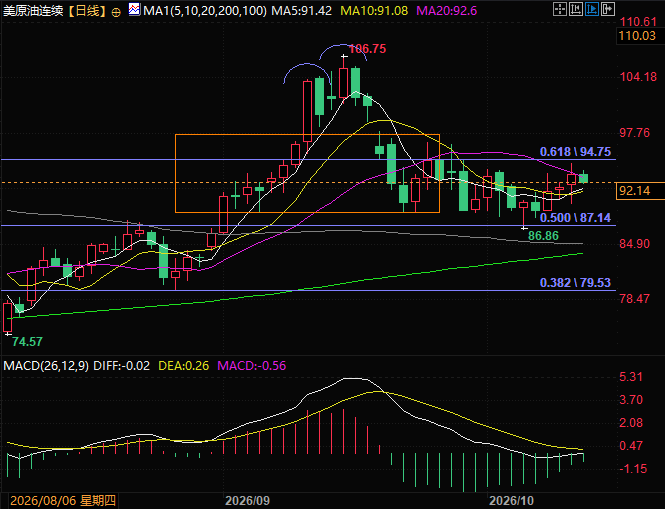Click the MA10:91.08 yellow legend value
Viewport: 665px width, 509px height.
[x=374, y=10]
